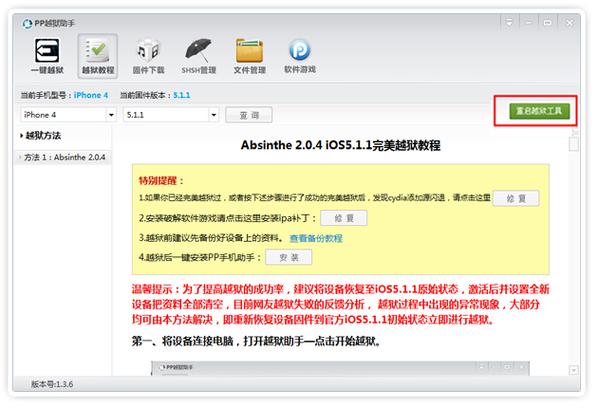
Task: Click the scrollbar thumb in tutorial pane
Action: point(573,145)
